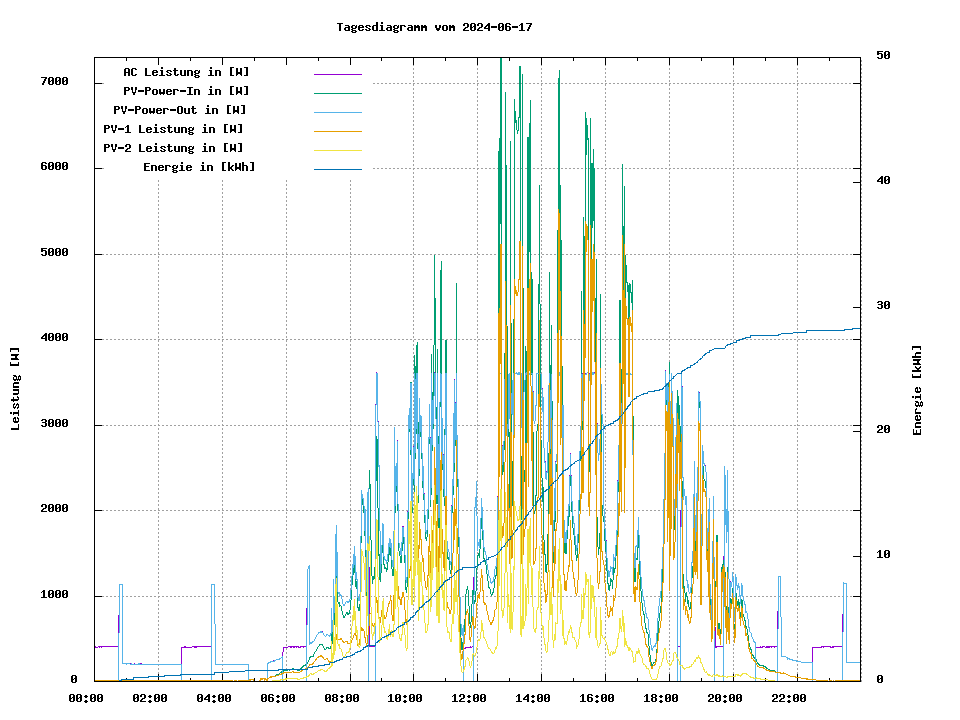Click the purple AC Leistung legend line sample
Screen dimensions: 960x720
pyautogui.click(x=337, y=74)
